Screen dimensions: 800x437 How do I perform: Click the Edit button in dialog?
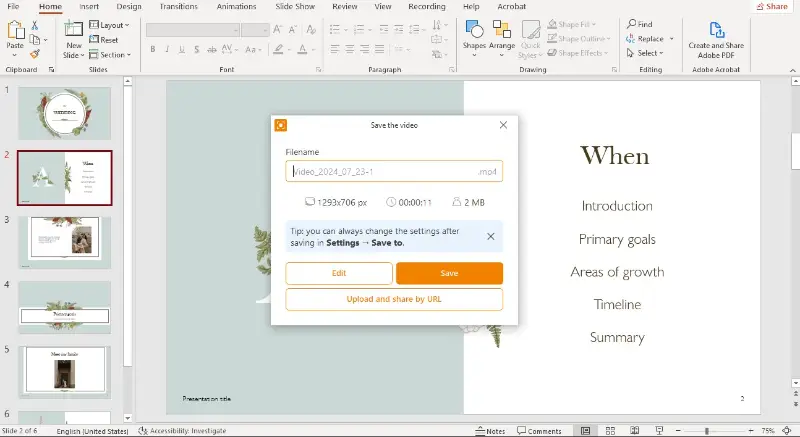coord(339,273)
